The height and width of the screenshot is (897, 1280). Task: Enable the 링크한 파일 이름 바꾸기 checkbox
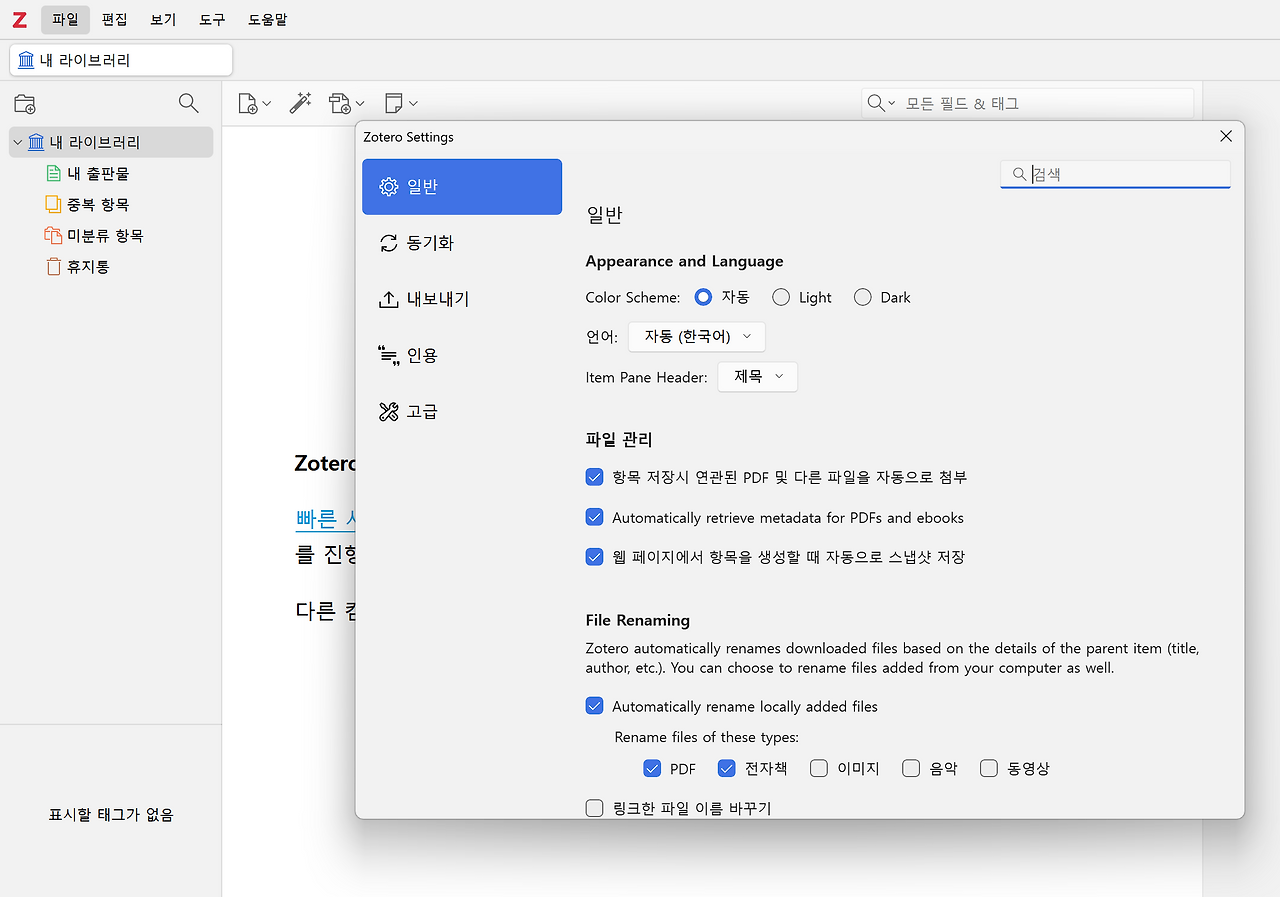[x=595, y=808]
